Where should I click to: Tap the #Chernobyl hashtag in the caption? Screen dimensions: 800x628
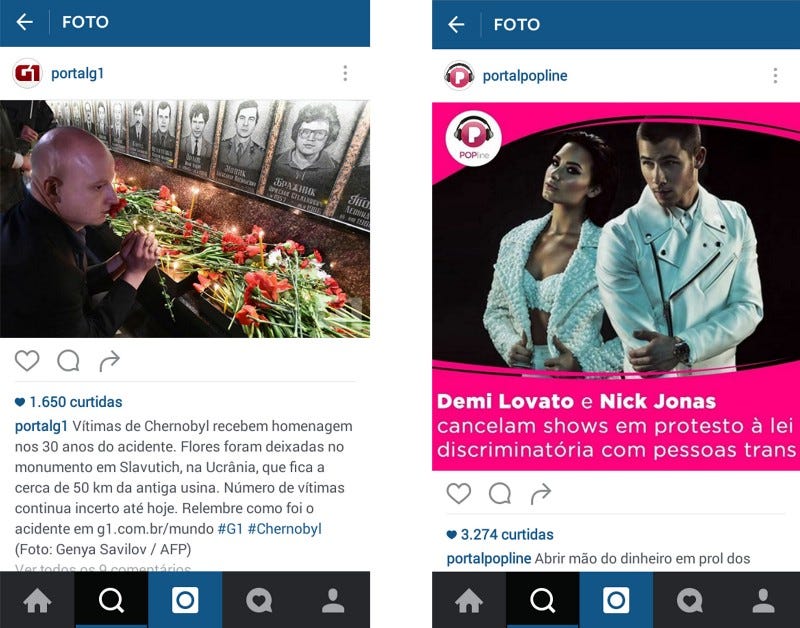pyautogui.click(x=285, y=529)
